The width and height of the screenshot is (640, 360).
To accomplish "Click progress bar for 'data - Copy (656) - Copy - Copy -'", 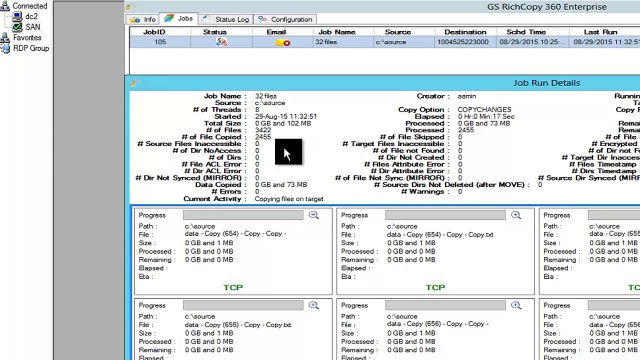I will tap(445, 305).
